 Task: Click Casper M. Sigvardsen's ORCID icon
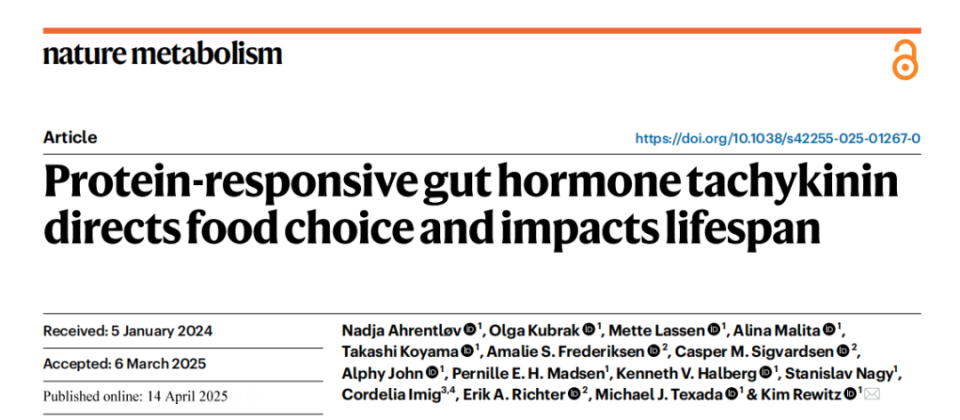click(x=841, y=352)
